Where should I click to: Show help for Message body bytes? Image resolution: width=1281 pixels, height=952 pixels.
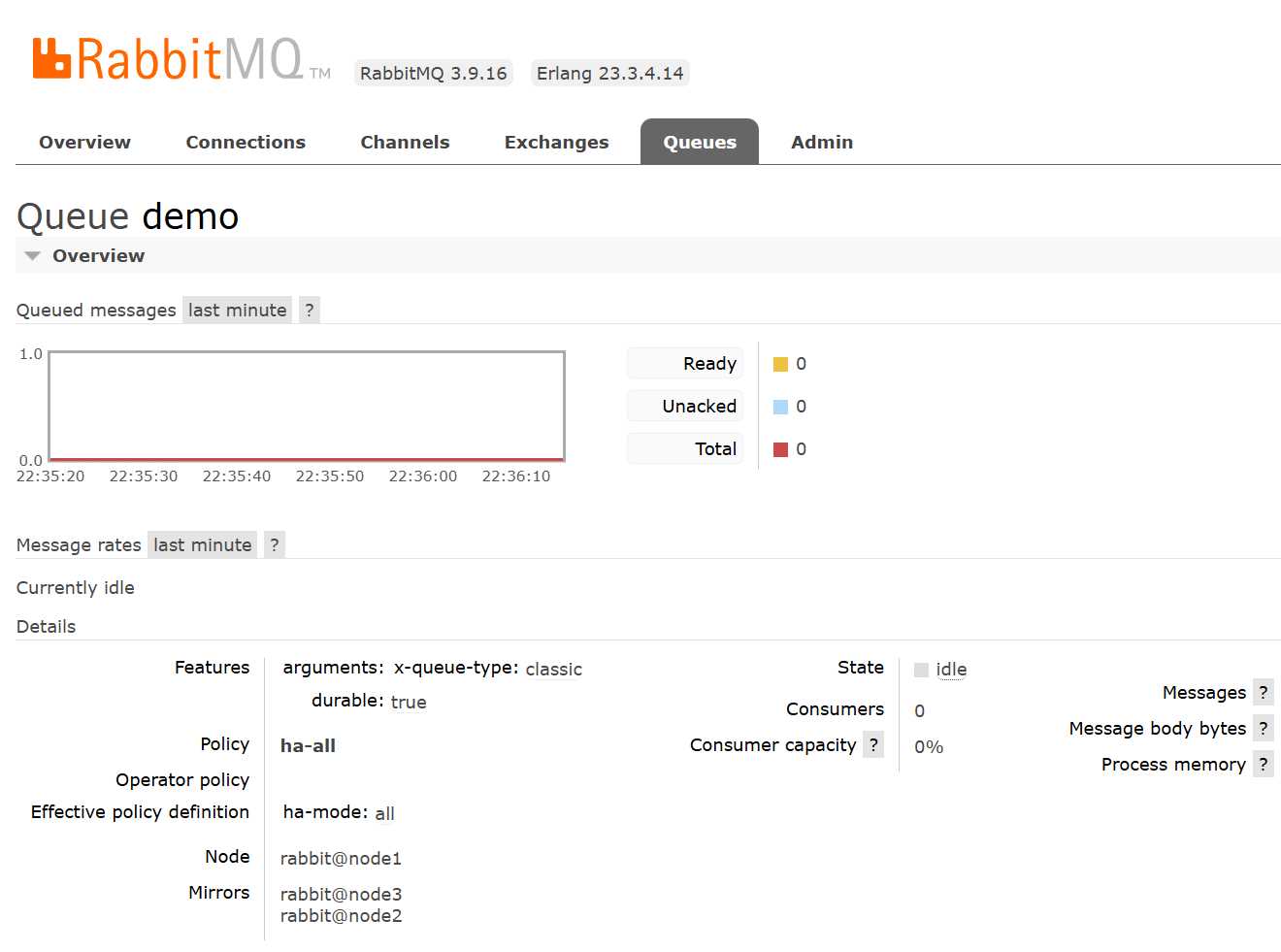[x=1264, y=728]
